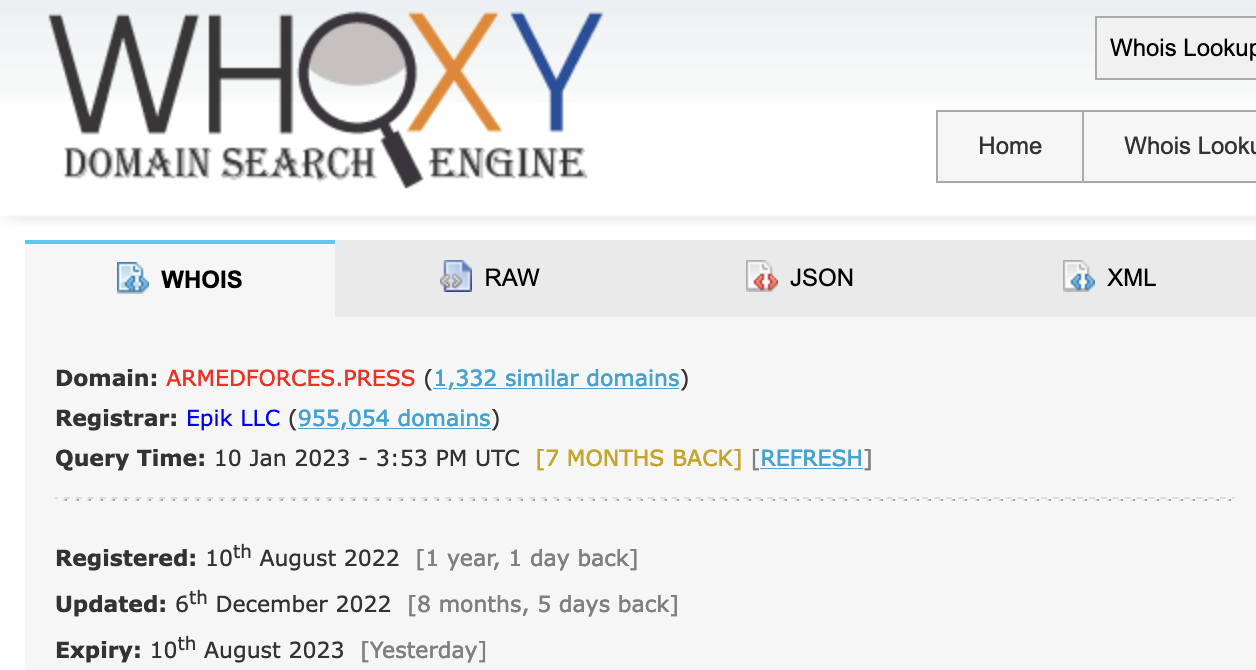This screenshot has width=1256, height=670.
Task: Click the 'Domain:' field label
Action: (107, 378)
